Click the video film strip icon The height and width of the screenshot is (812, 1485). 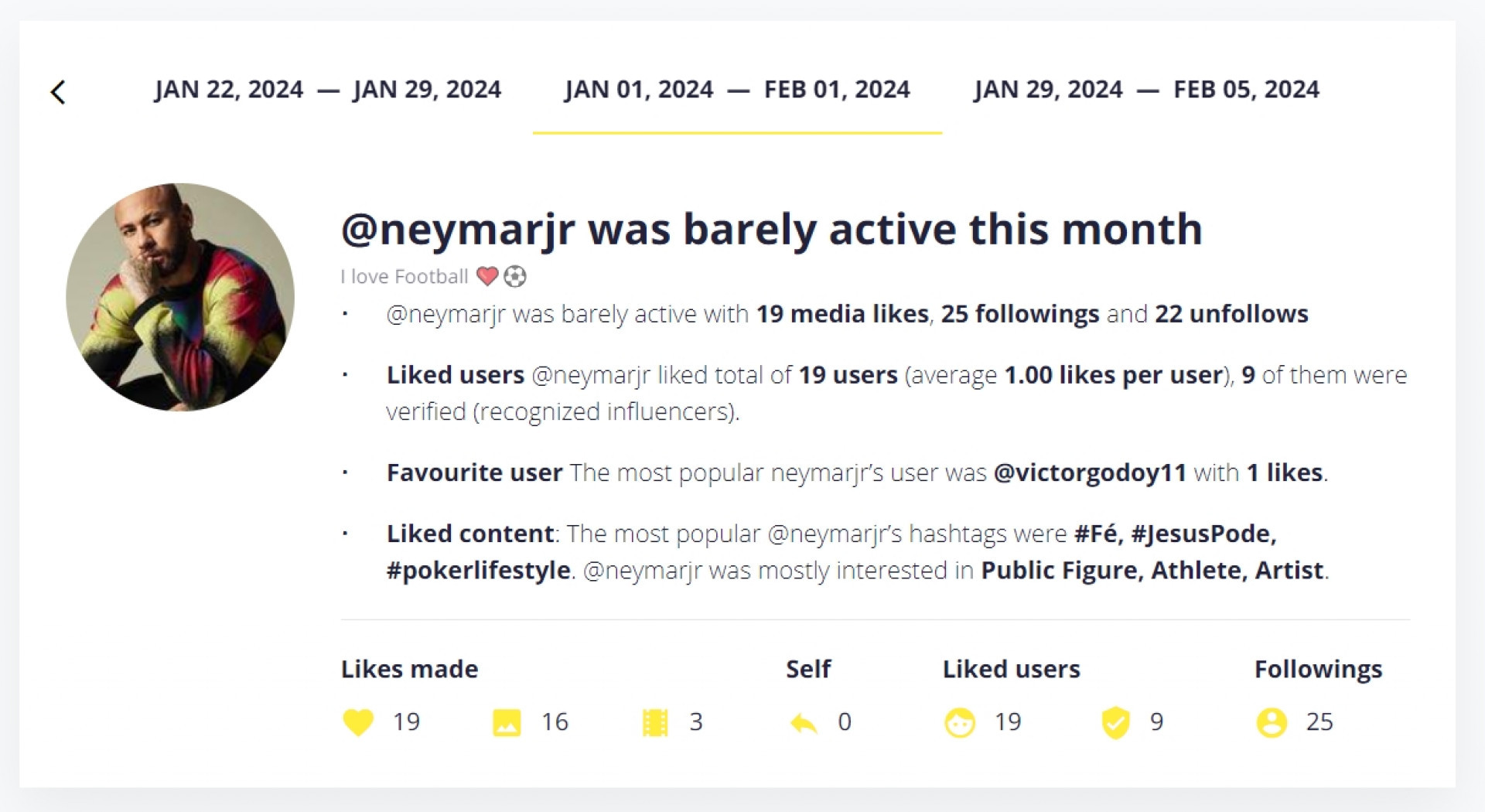click(x=655, y=722)
